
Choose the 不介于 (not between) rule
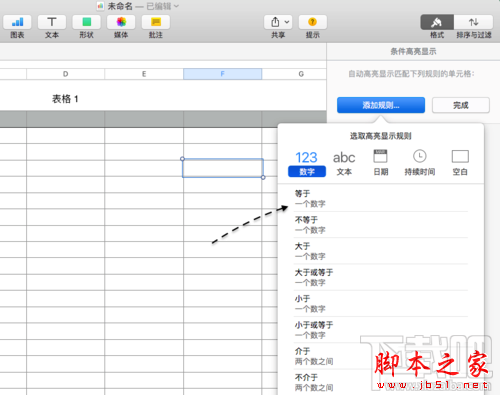381,382
